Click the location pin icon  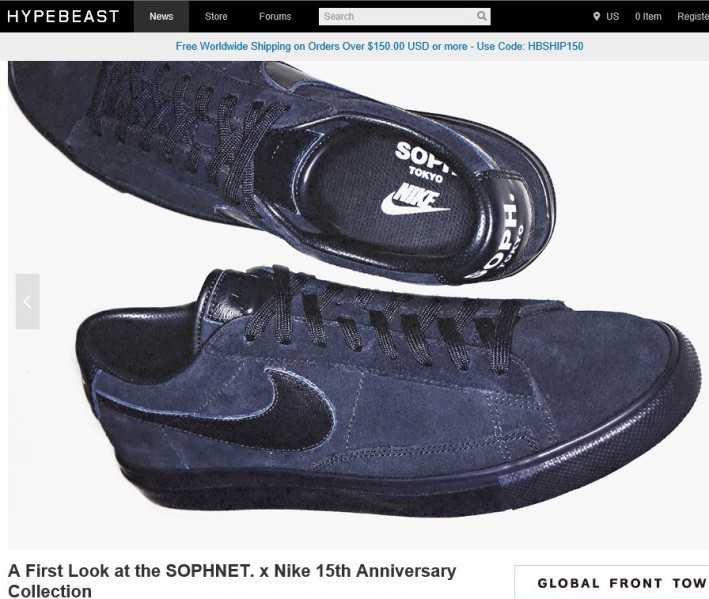click(596, 17)
